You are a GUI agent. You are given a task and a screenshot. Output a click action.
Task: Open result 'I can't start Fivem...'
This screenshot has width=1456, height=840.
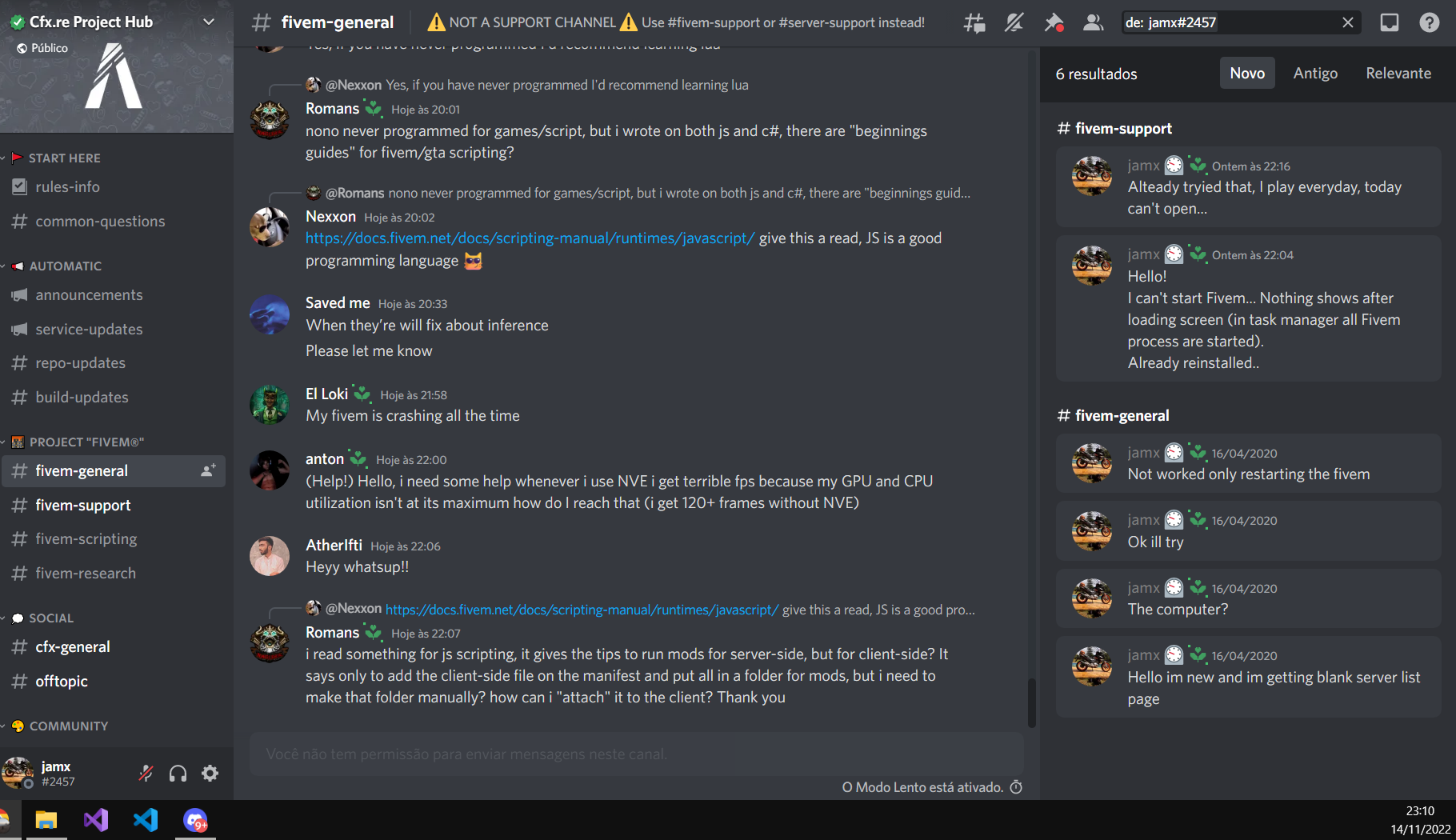pyautogui.click(x=1248, y=308)
